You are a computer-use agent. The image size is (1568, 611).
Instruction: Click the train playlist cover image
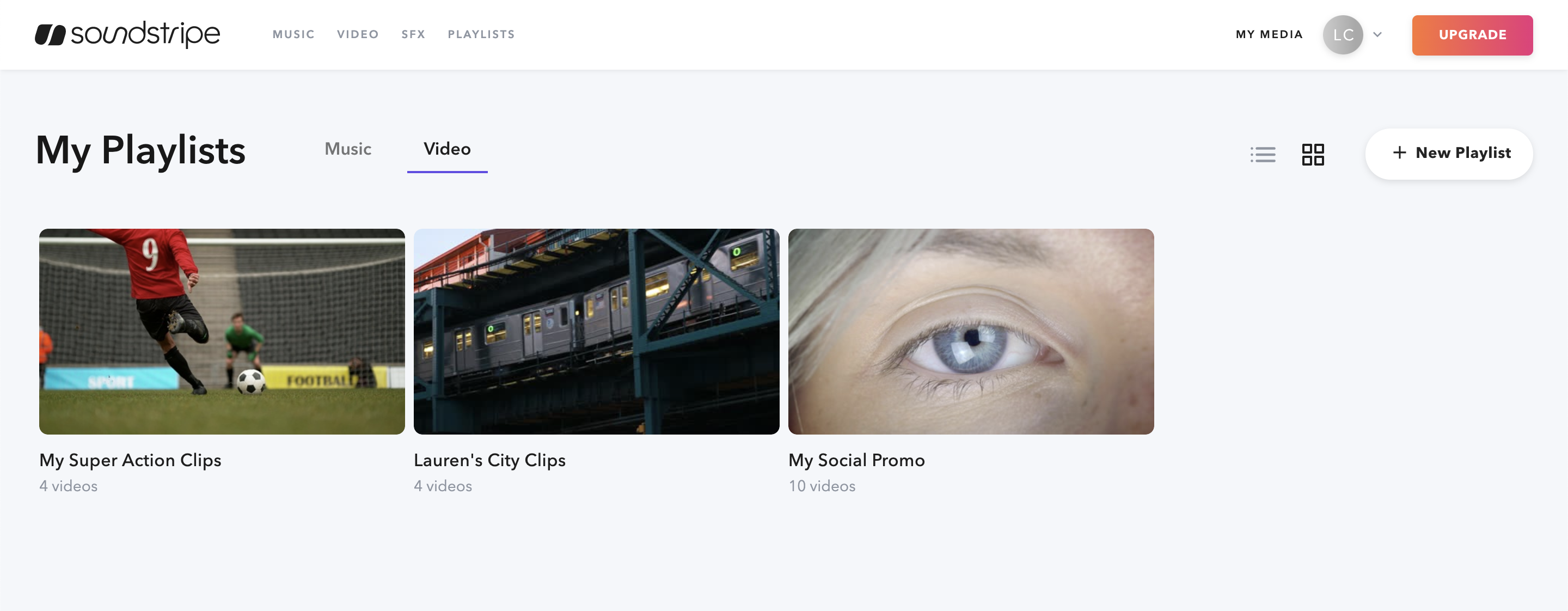coord(596,332)
